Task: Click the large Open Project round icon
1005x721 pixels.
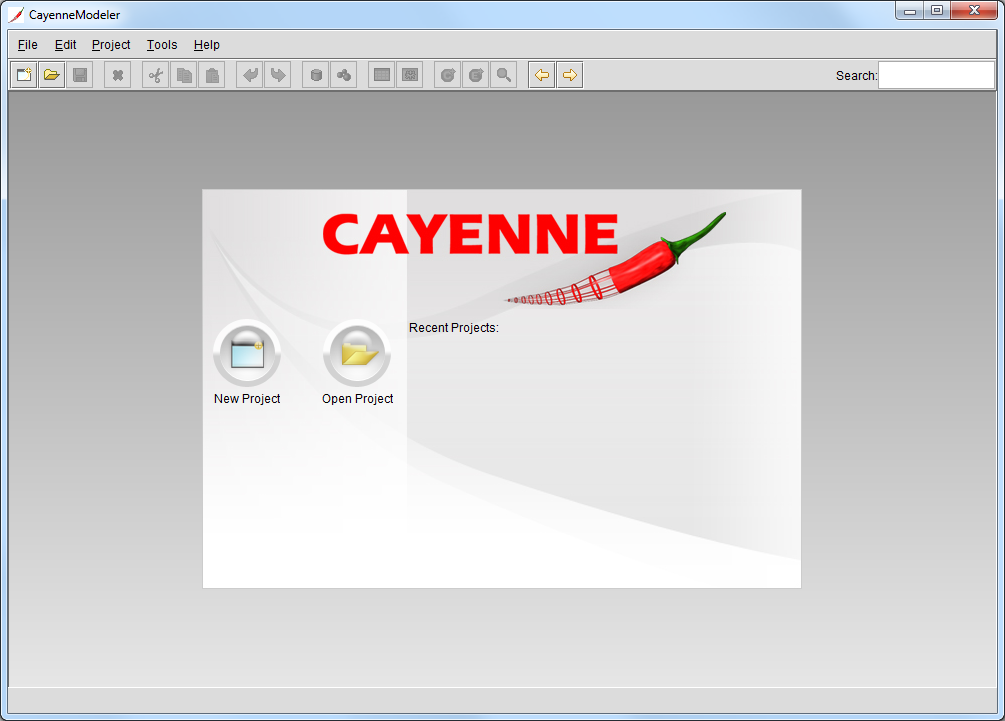Action: (x=357, y=354)
